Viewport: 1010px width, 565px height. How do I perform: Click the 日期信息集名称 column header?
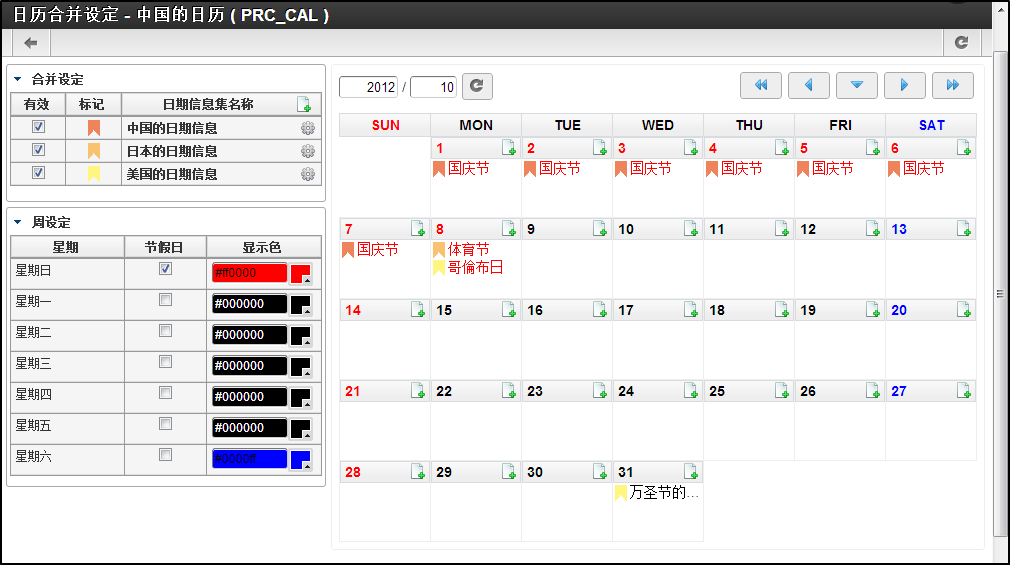click(208, 104)
